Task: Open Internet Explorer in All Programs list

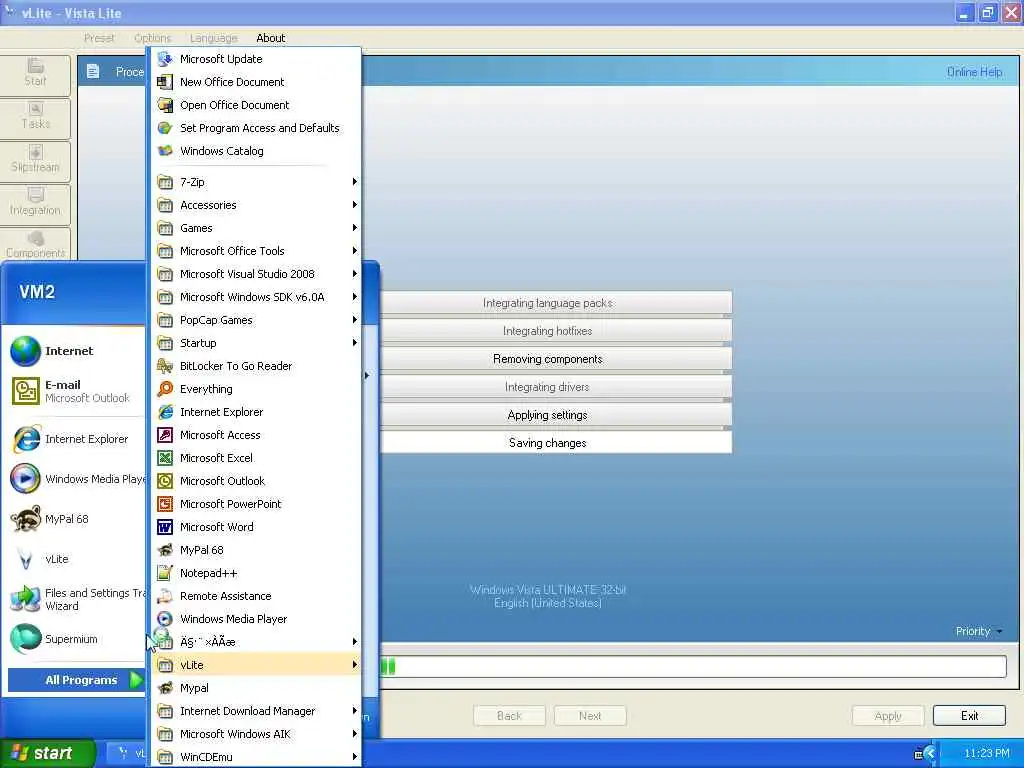Action: (x=255, y=412)
